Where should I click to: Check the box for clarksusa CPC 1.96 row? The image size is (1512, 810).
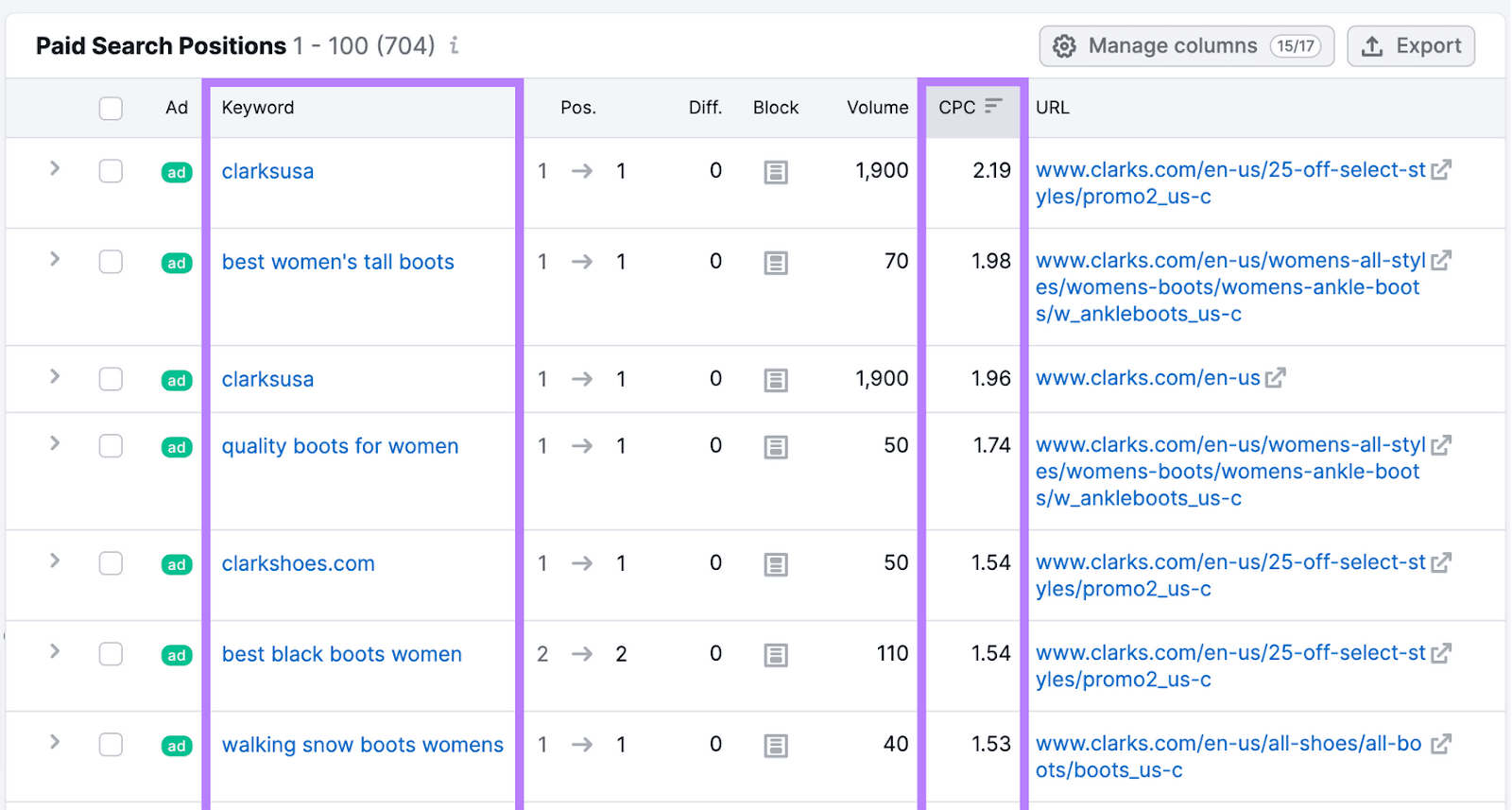(x=111, y=379)
